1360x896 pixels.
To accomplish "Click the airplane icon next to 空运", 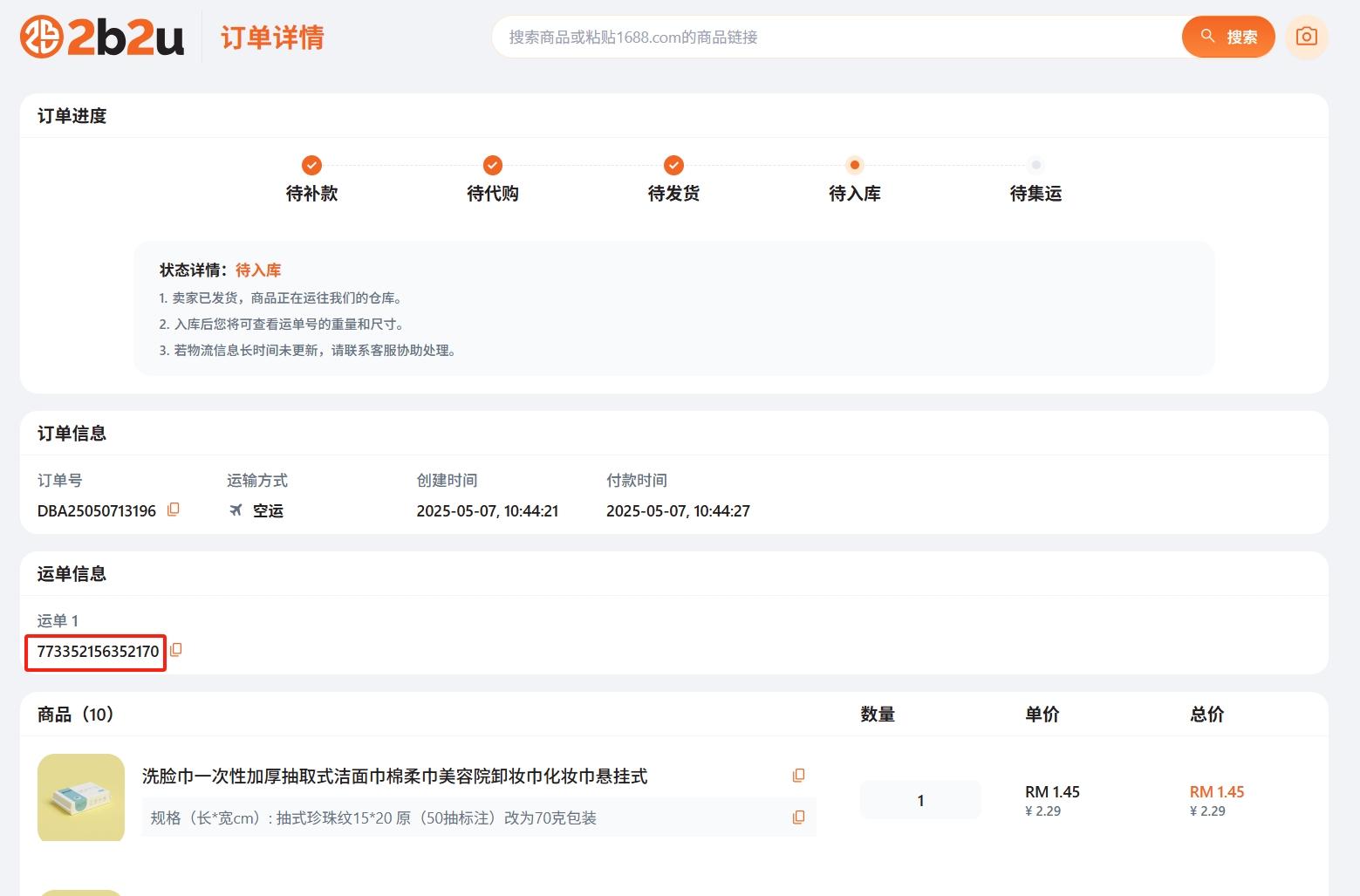I will point(236,510).
